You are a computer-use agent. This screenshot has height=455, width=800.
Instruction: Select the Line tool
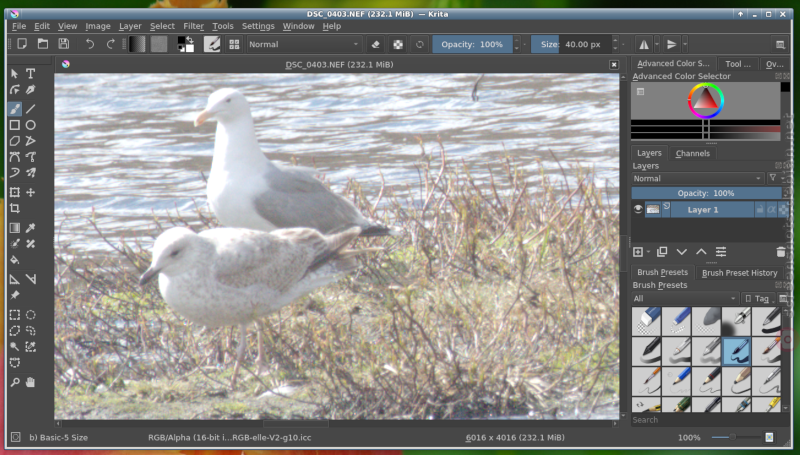(x=31, y=109)
